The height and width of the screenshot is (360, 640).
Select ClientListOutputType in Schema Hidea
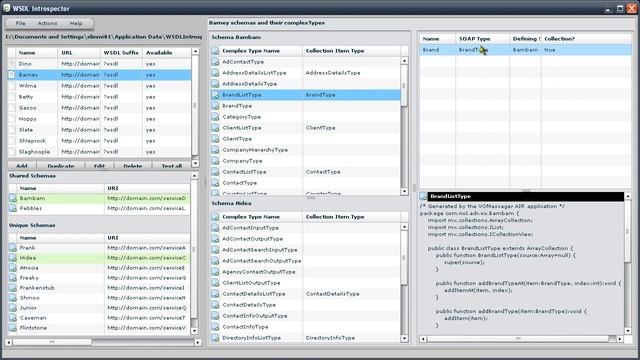coord(305,282)
